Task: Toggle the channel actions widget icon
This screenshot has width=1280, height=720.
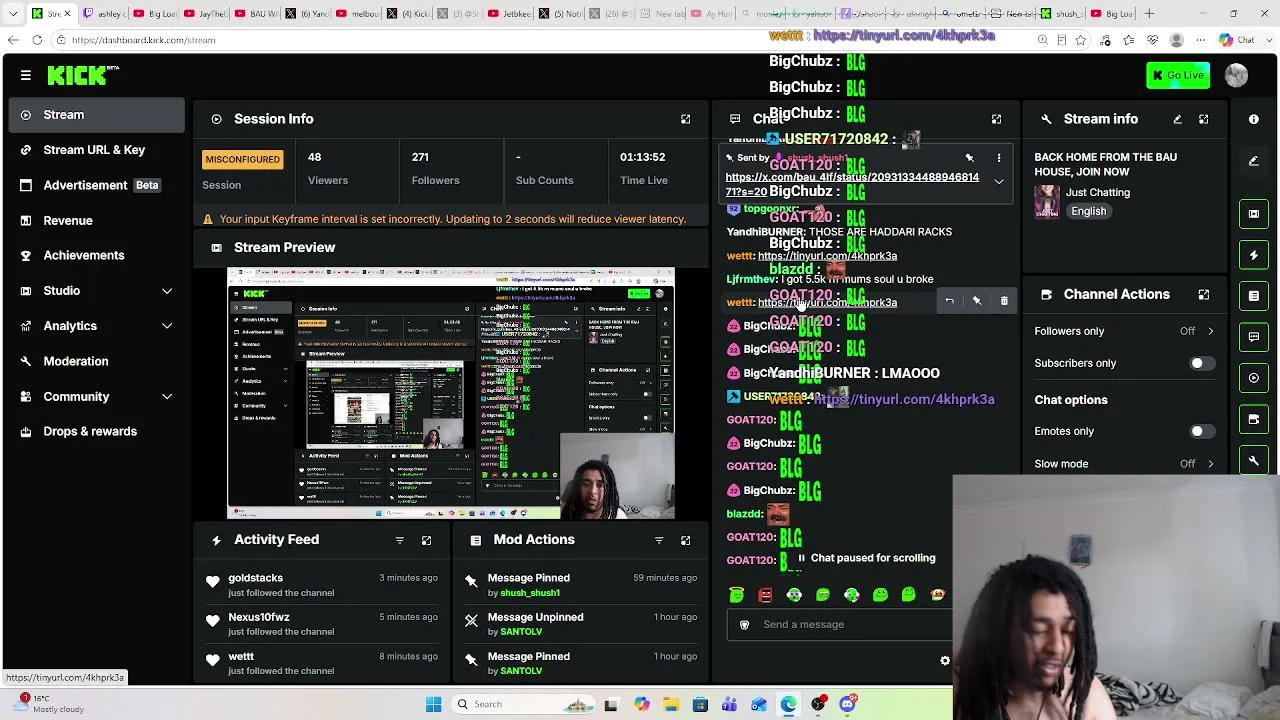Action: click(x=1254, y=419)
